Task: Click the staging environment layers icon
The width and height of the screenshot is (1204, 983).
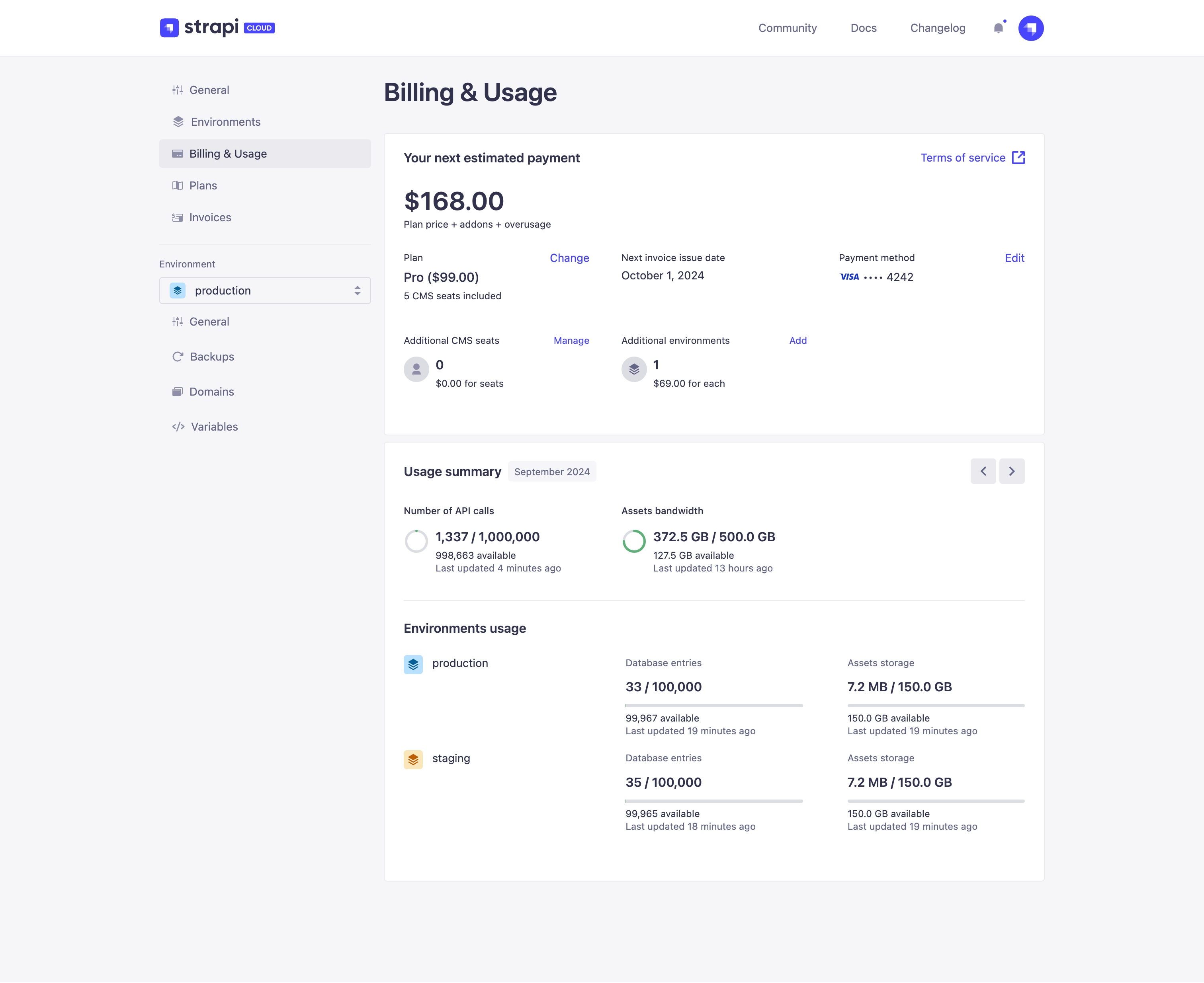Action: pos(414,759)
